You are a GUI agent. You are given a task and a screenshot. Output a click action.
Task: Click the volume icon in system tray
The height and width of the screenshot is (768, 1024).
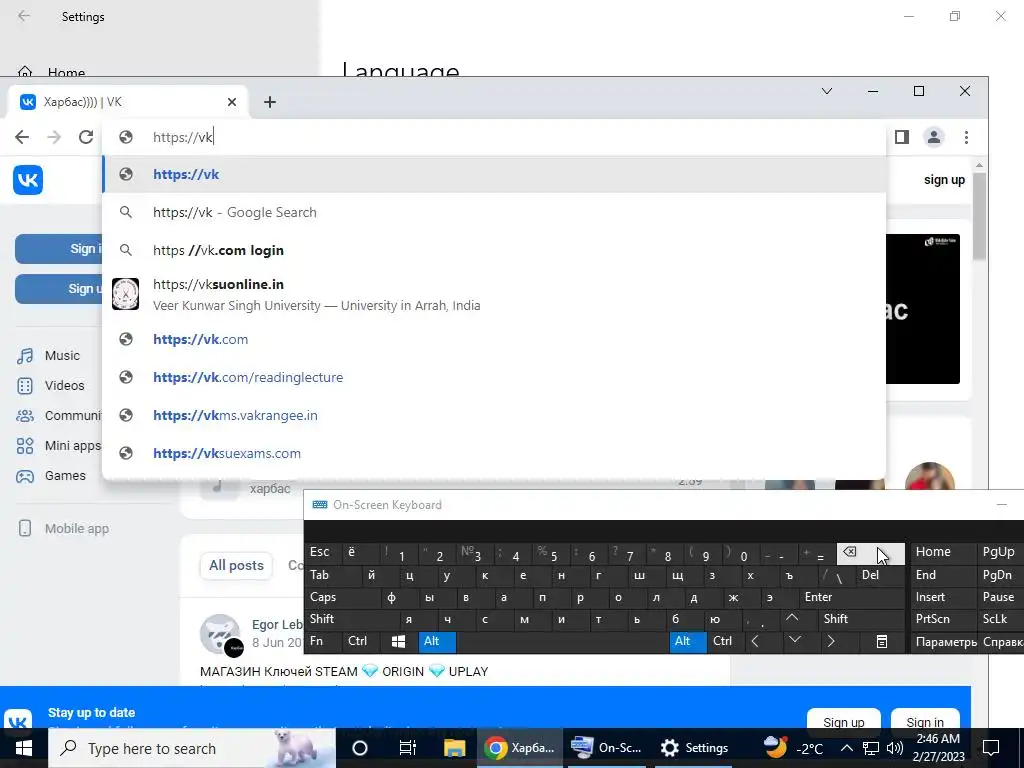tap(895, 748)
